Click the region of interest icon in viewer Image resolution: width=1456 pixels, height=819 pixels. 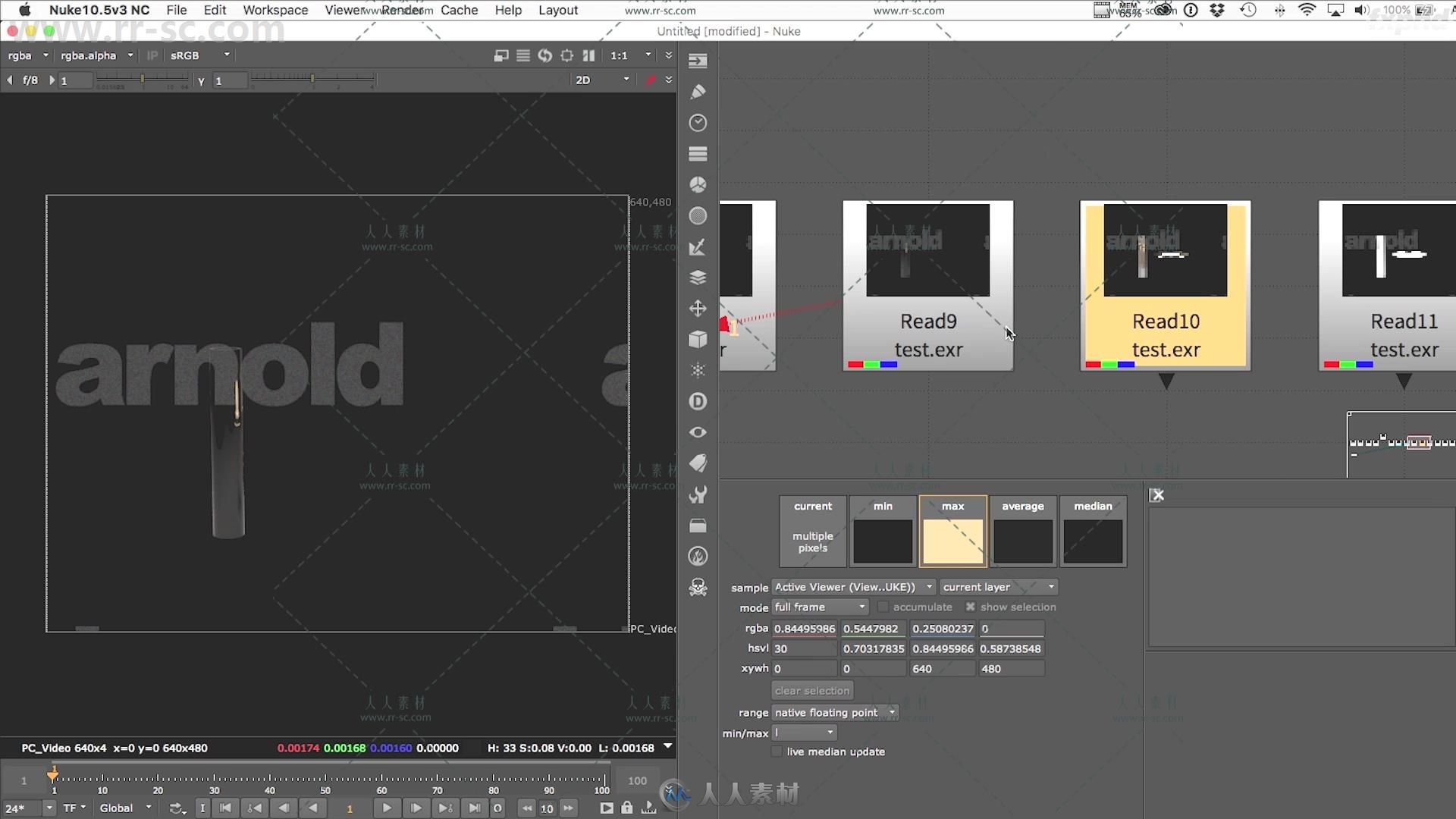(x=566, y=55)
